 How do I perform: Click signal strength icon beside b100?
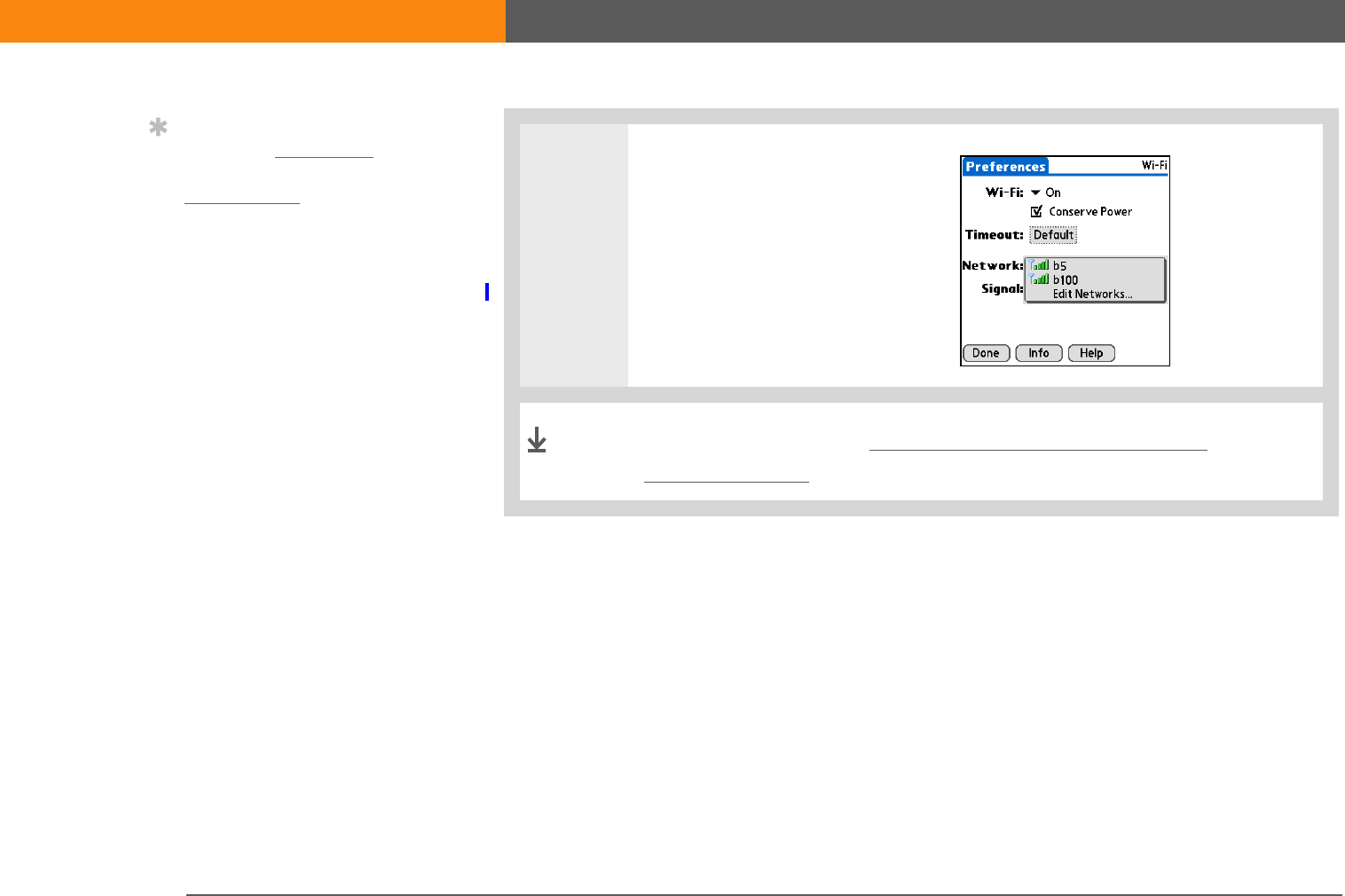(x=1039, y=279)
